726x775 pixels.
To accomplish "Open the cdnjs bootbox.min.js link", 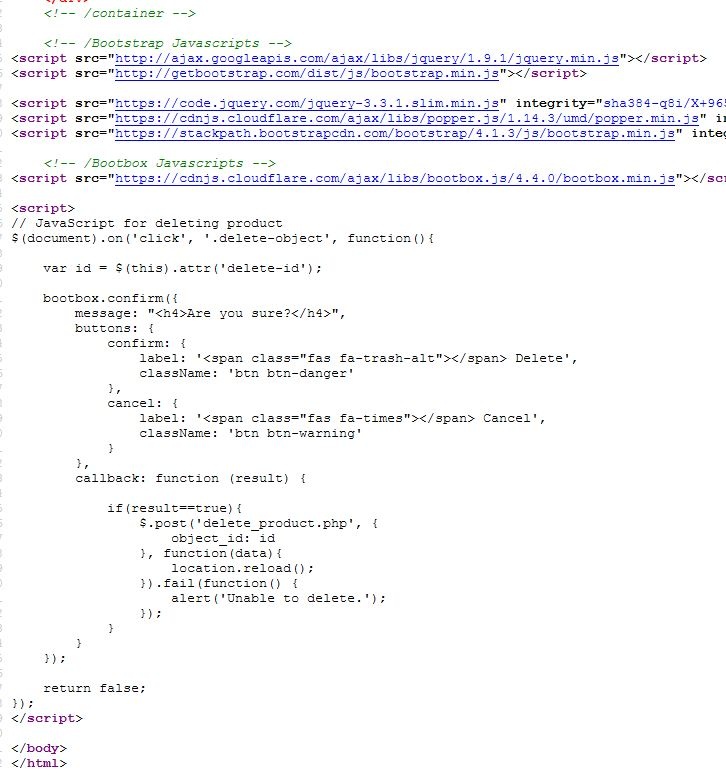I will [395, 178].
